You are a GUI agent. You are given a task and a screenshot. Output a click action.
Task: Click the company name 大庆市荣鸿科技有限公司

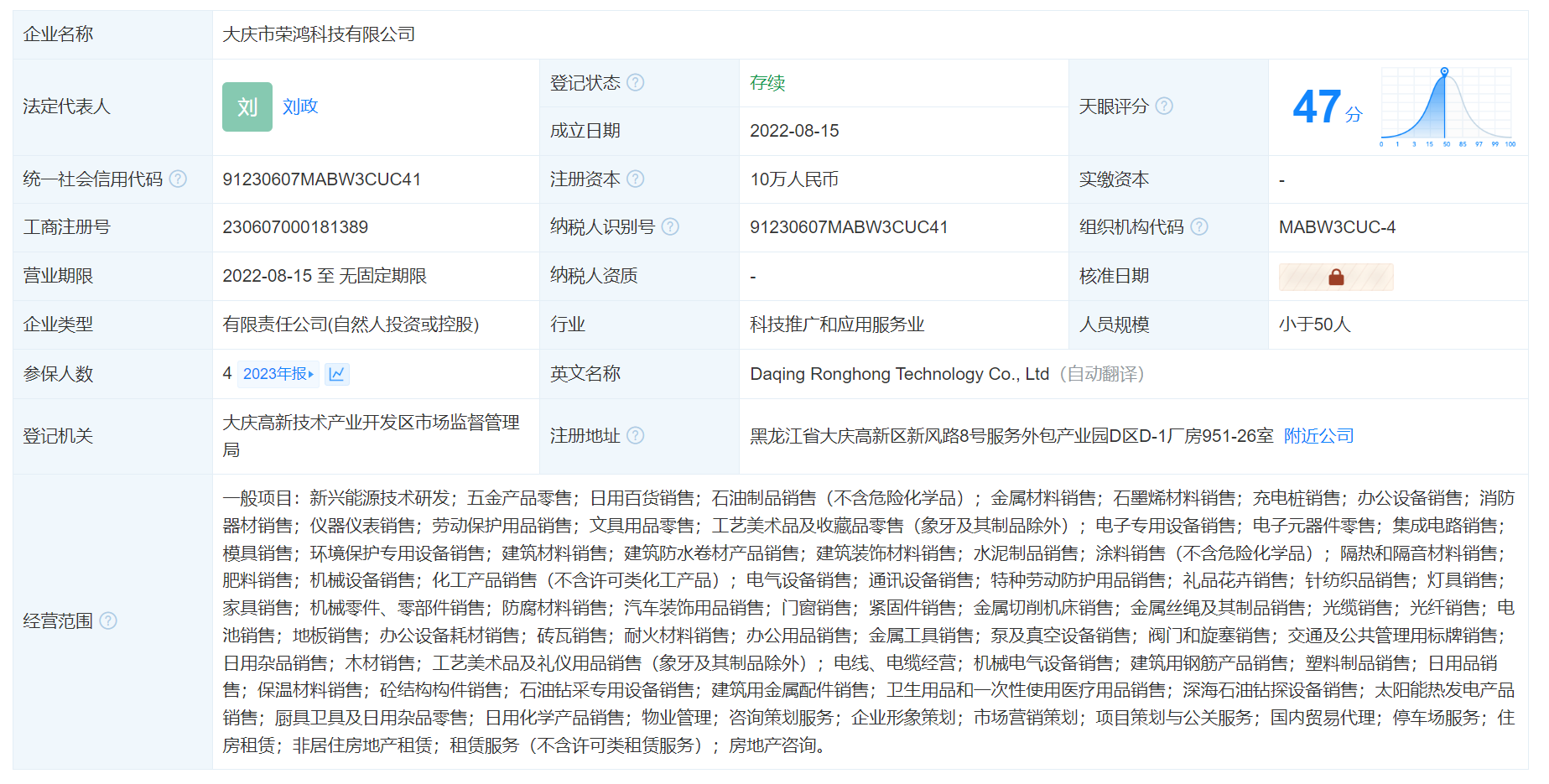click(x=319, y=34)
